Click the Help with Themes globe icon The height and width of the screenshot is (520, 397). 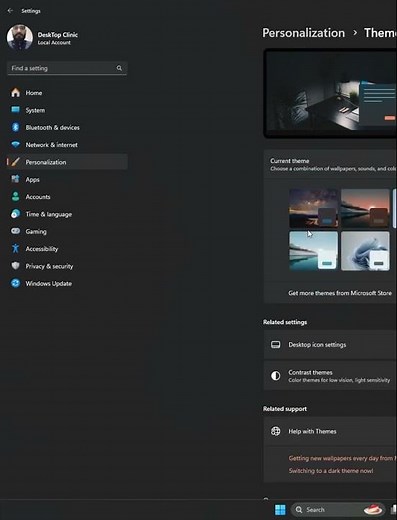click(x=275, y=431)
